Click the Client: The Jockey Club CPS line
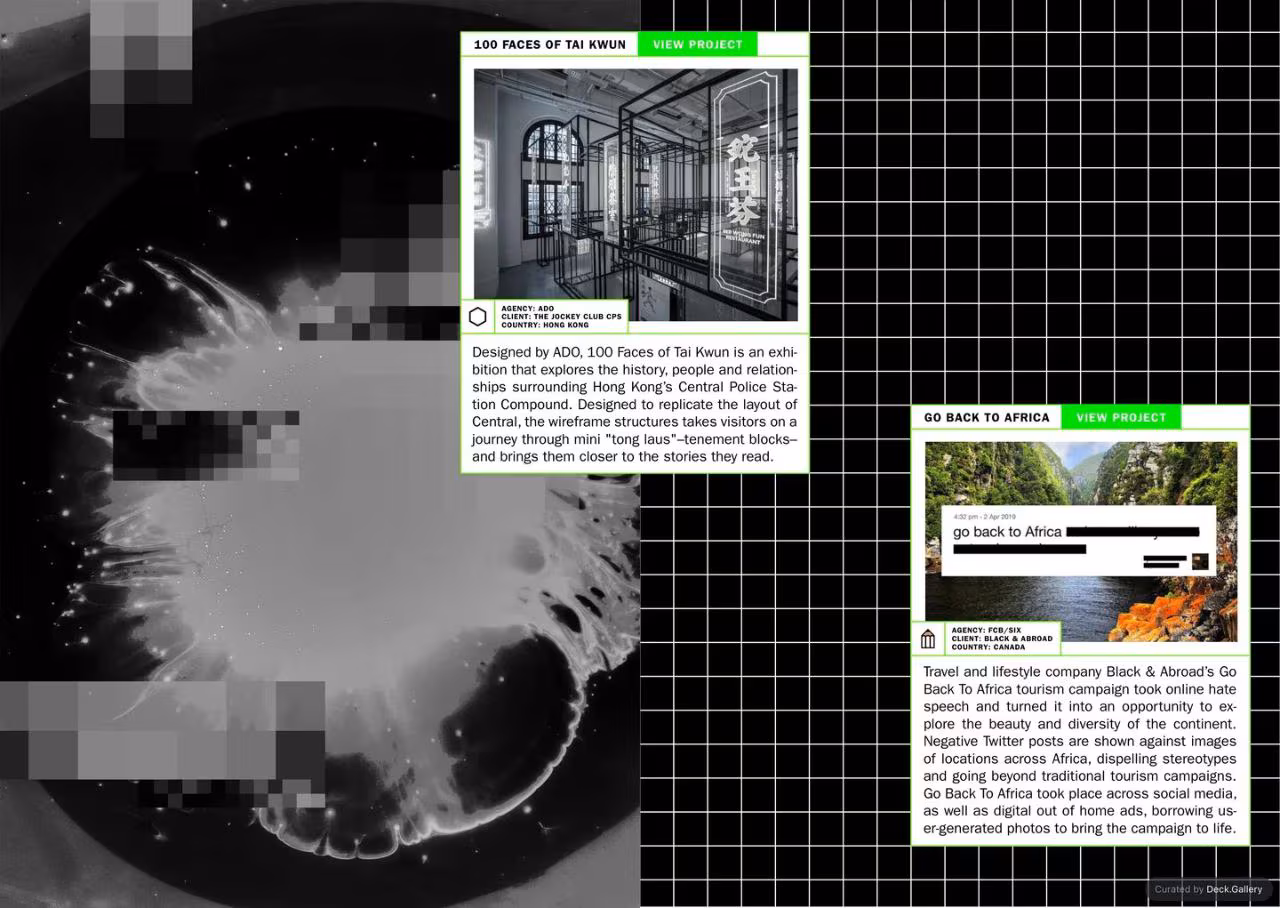This screenshot has width=1280, height=908. (561, 317)
